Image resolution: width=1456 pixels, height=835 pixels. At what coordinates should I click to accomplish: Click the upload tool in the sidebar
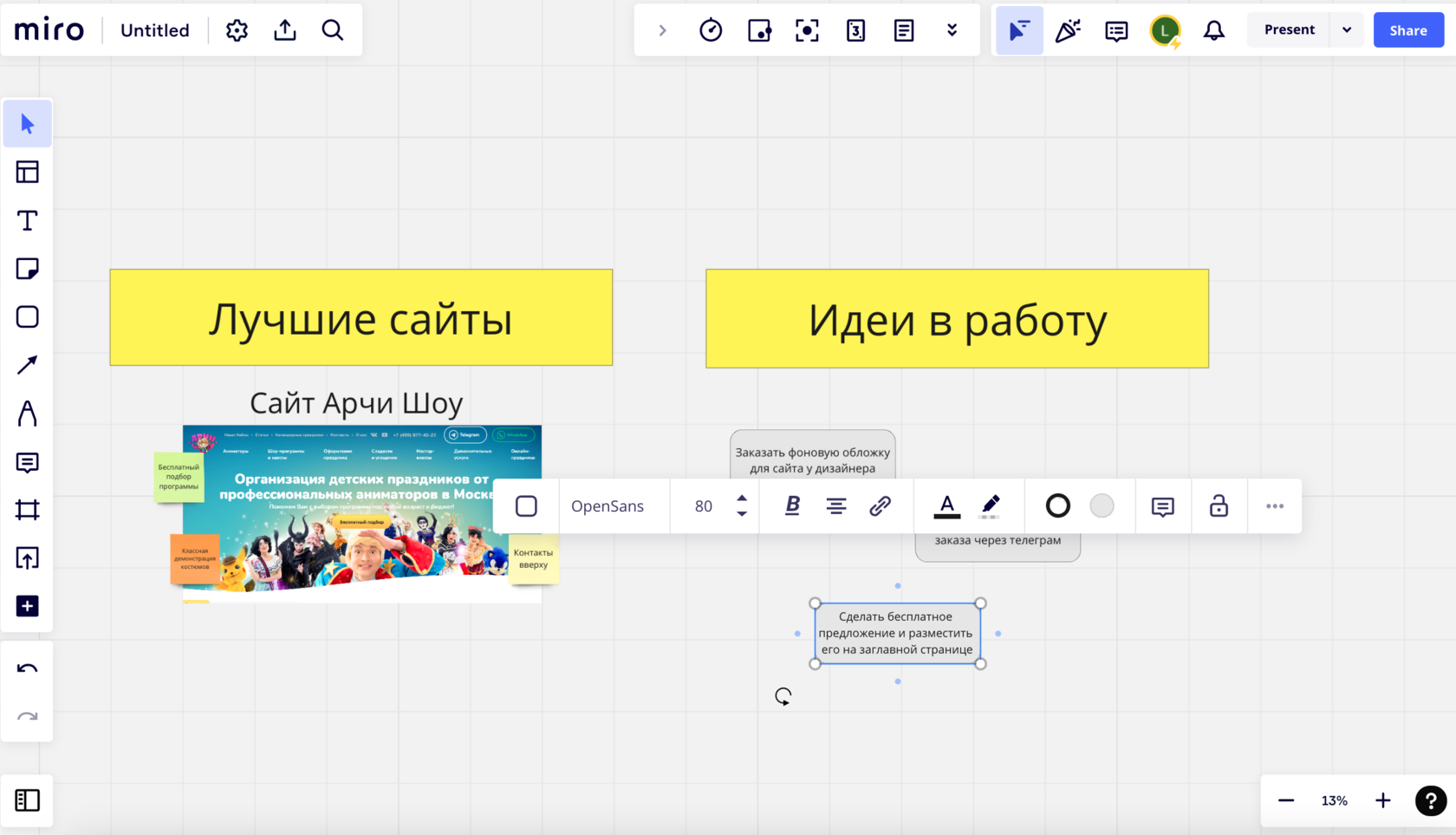[x=27, y=558]
